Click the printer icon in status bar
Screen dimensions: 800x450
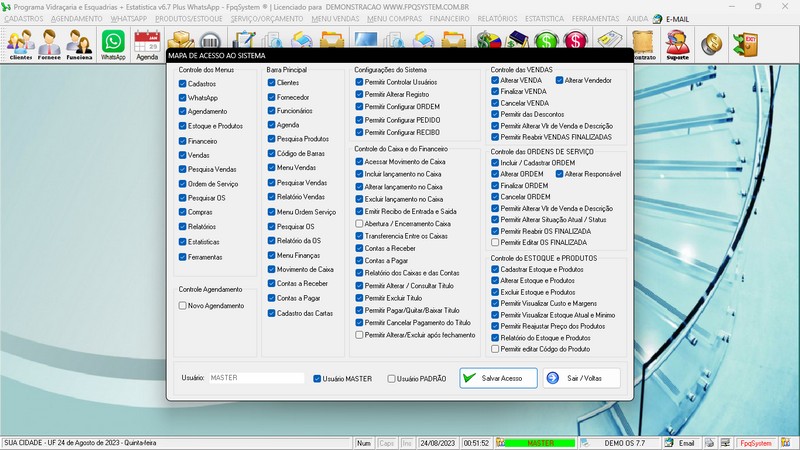tap(709, 443)
